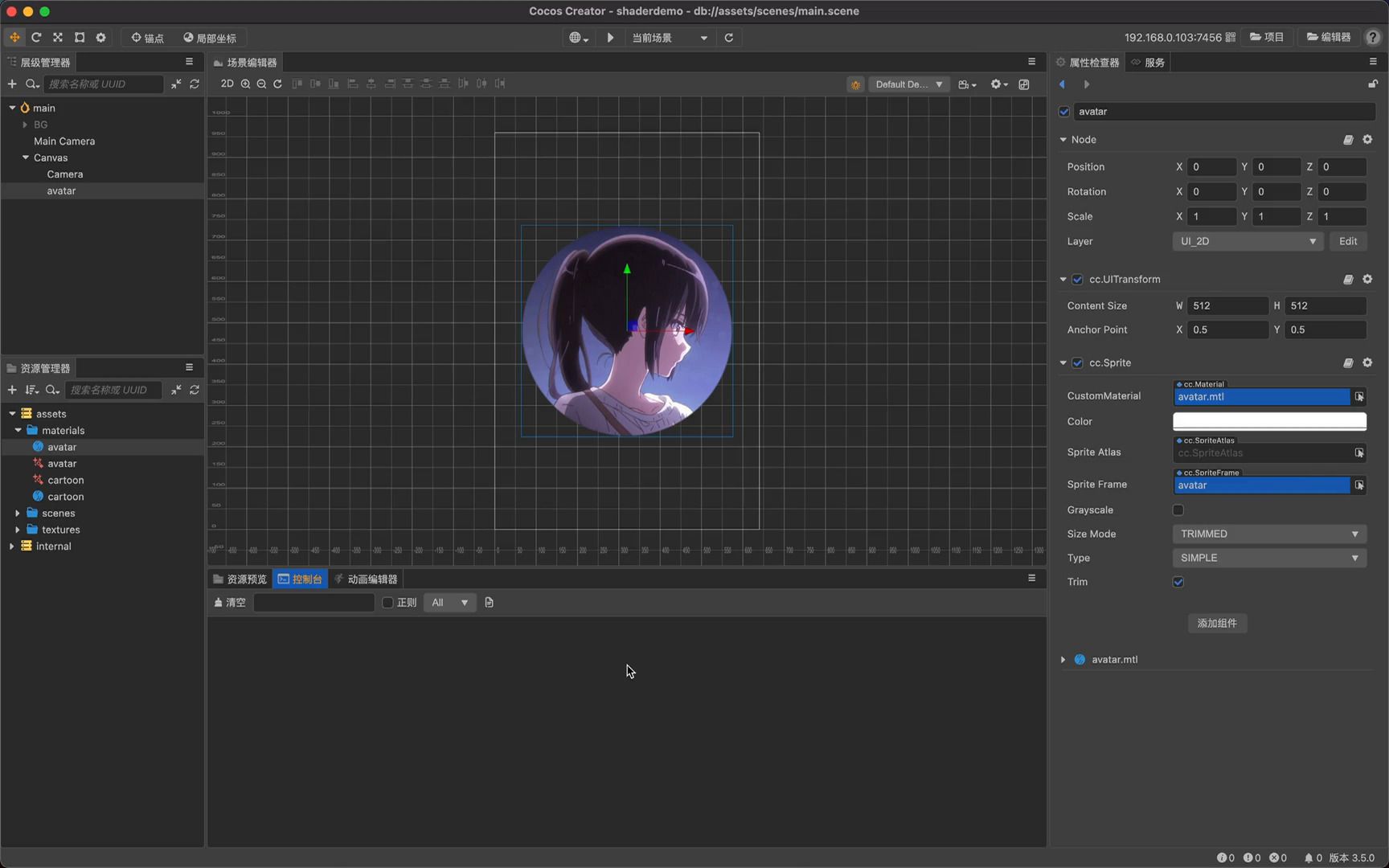Create a new asset with plus icon
The height and width of the screenshot is (868, 1389).
tap(12, 390)
